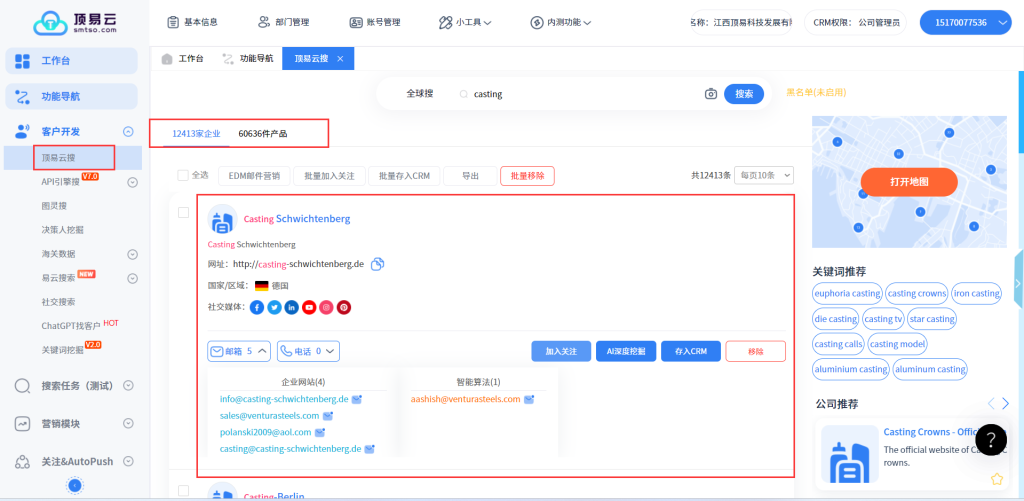Check the Casting-Berlin result checkbox
This screenshot has width=1024, height=501.
coord(183,491)
